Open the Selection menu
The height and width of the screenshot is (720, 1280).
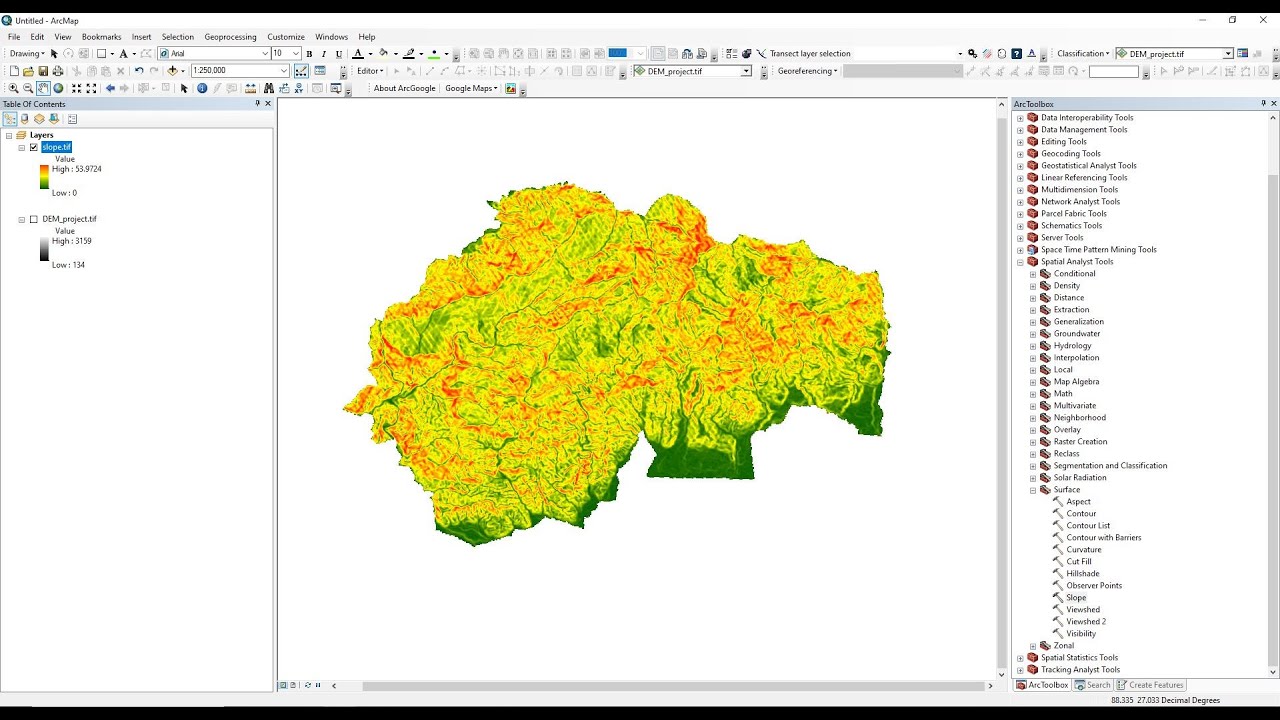point(178,37)
